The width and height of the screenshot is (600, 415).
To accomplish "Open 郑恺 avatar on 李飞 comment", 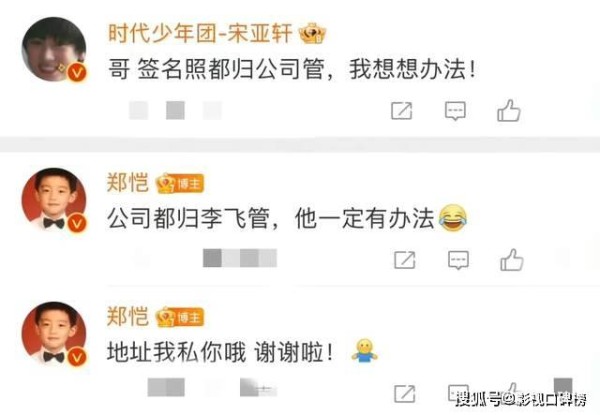I will tap(54, 200).
